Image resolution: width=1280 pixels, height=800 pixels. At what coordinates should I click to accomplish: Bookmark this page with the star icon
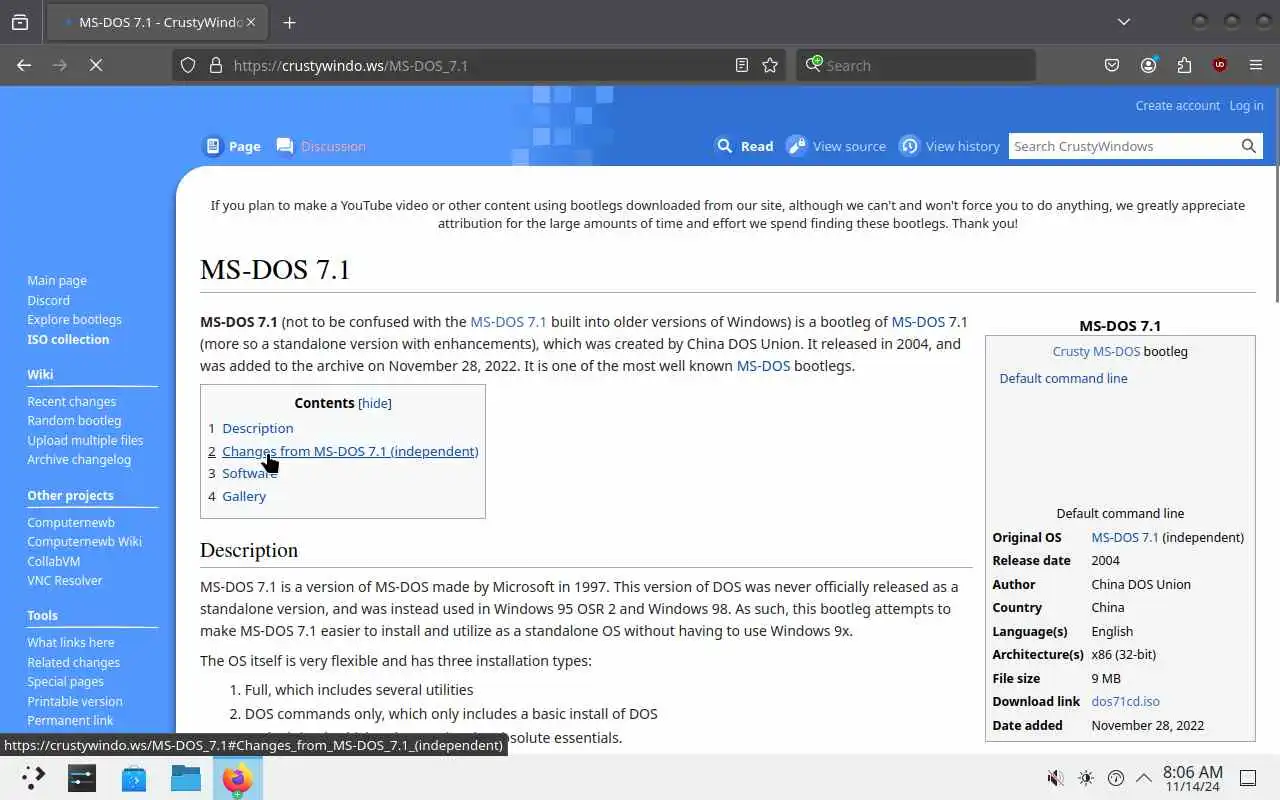point(770,65)
